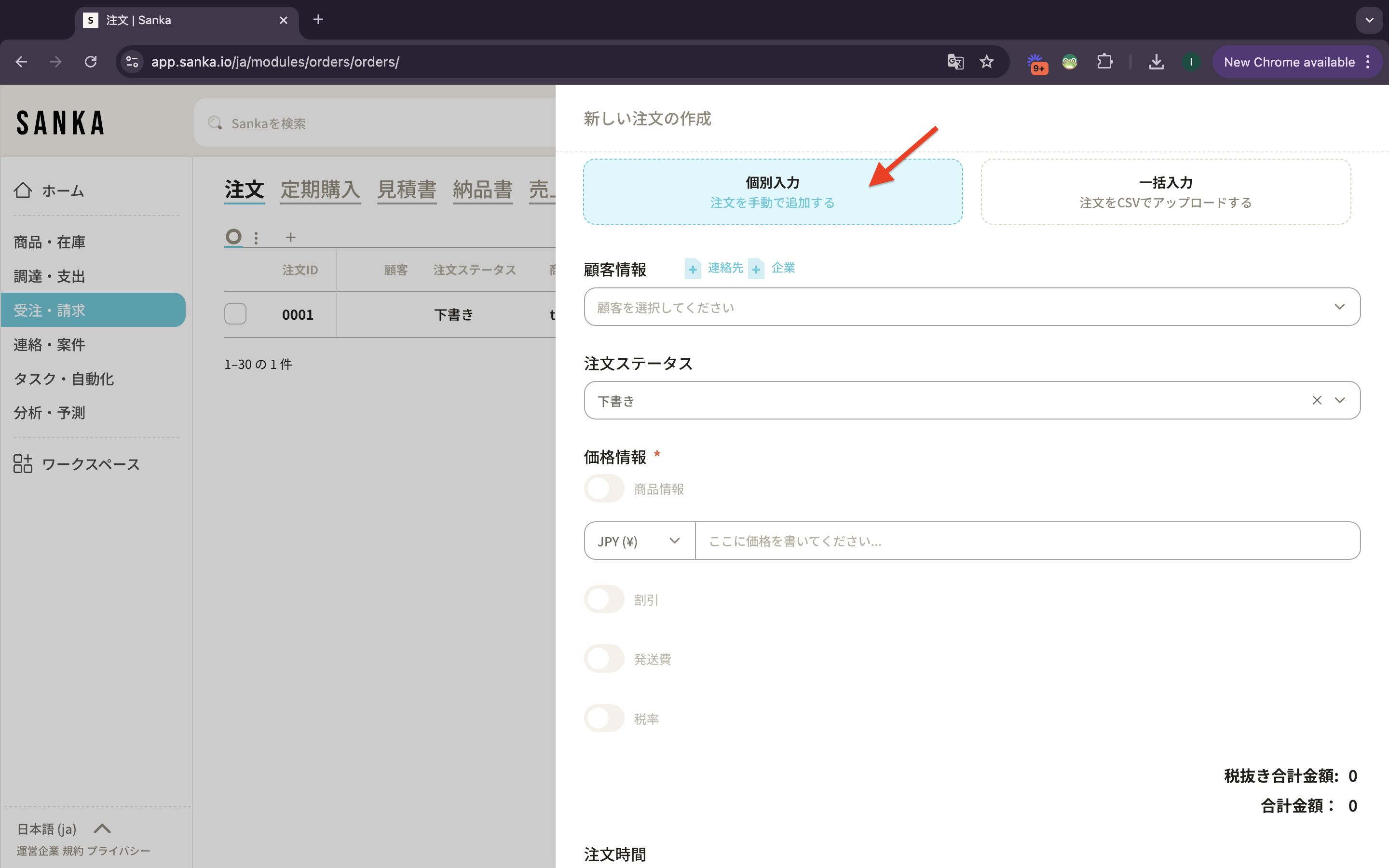Bookmark page with the star icon
This screenshot has width=1389, height=868.
[987, 62]
